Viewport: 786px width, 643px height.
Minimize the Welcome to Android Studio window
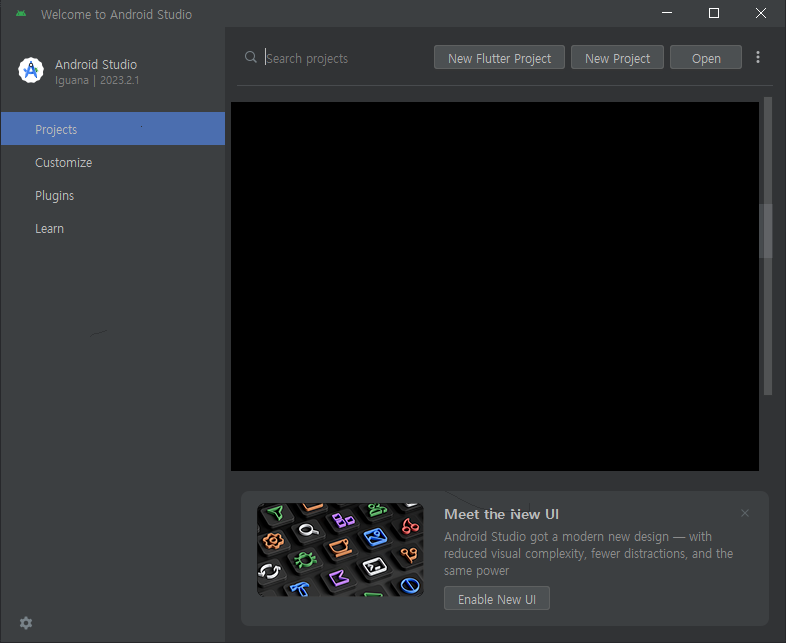click(x=667, y=13)
